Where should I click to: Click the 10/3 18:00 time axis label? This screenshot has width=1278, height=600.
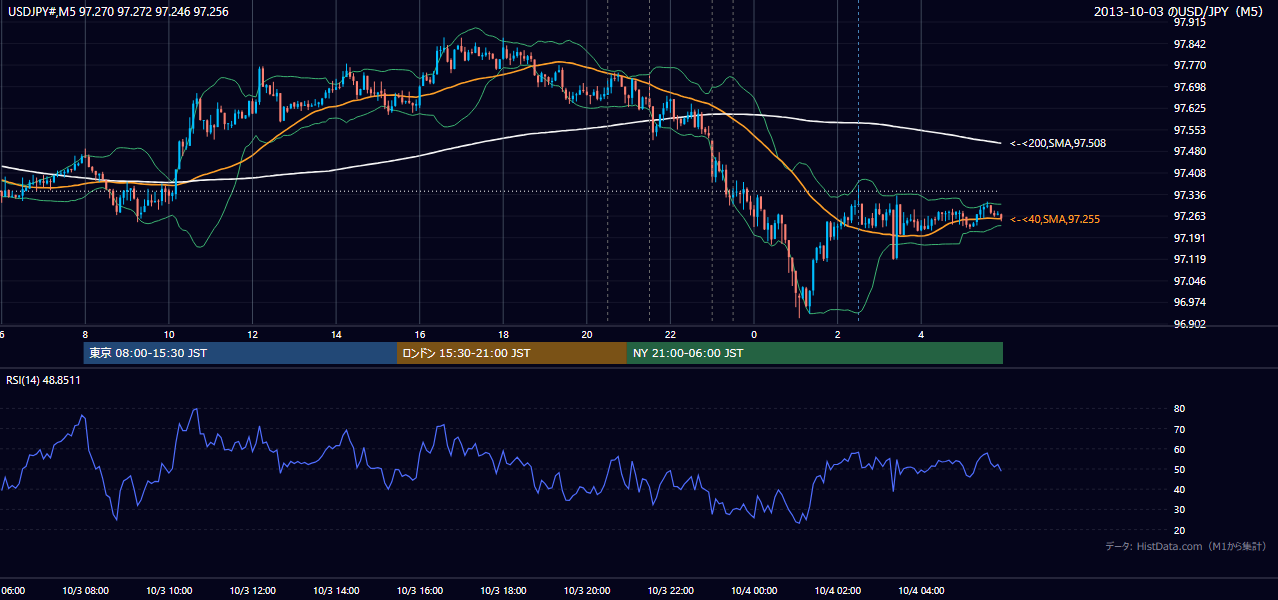[504, 591]
